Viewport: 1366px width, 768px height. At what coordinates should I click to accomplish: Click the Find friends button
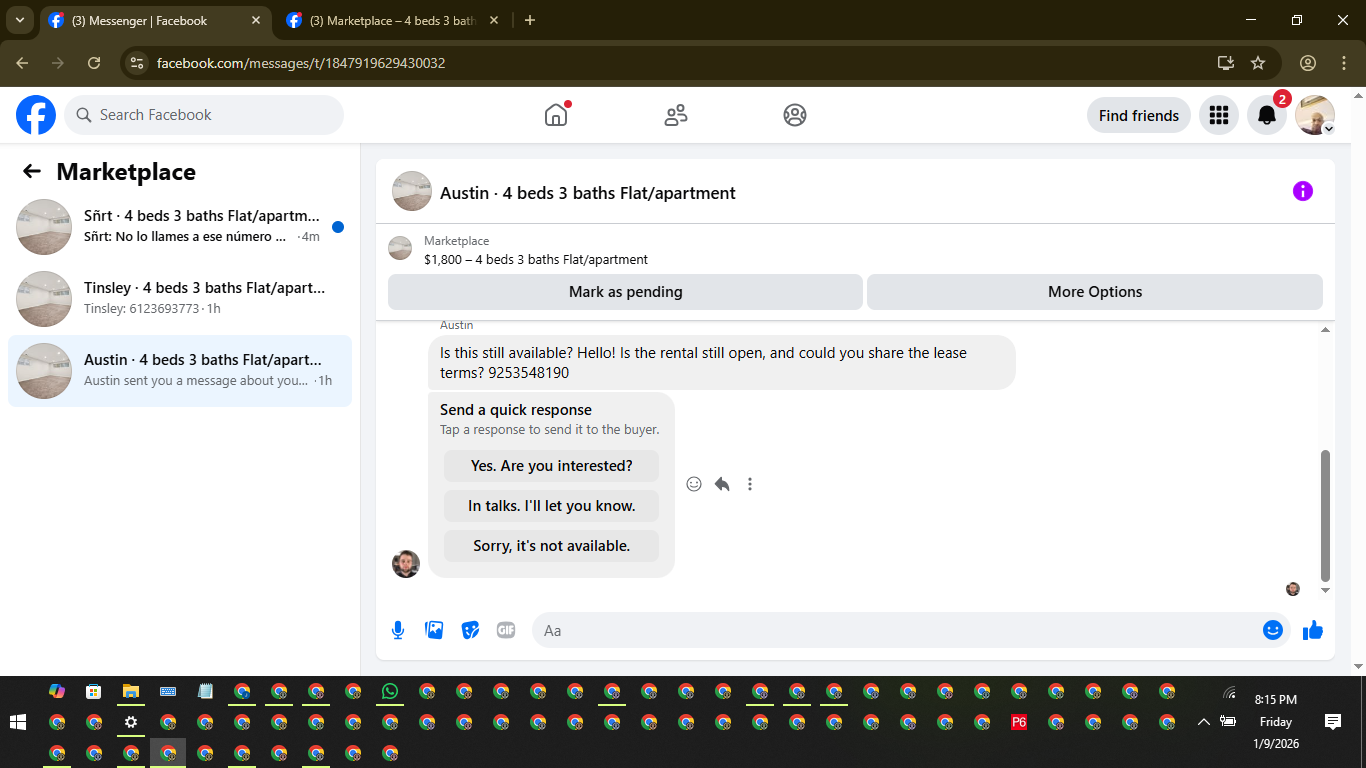[x=1139, y=115]
